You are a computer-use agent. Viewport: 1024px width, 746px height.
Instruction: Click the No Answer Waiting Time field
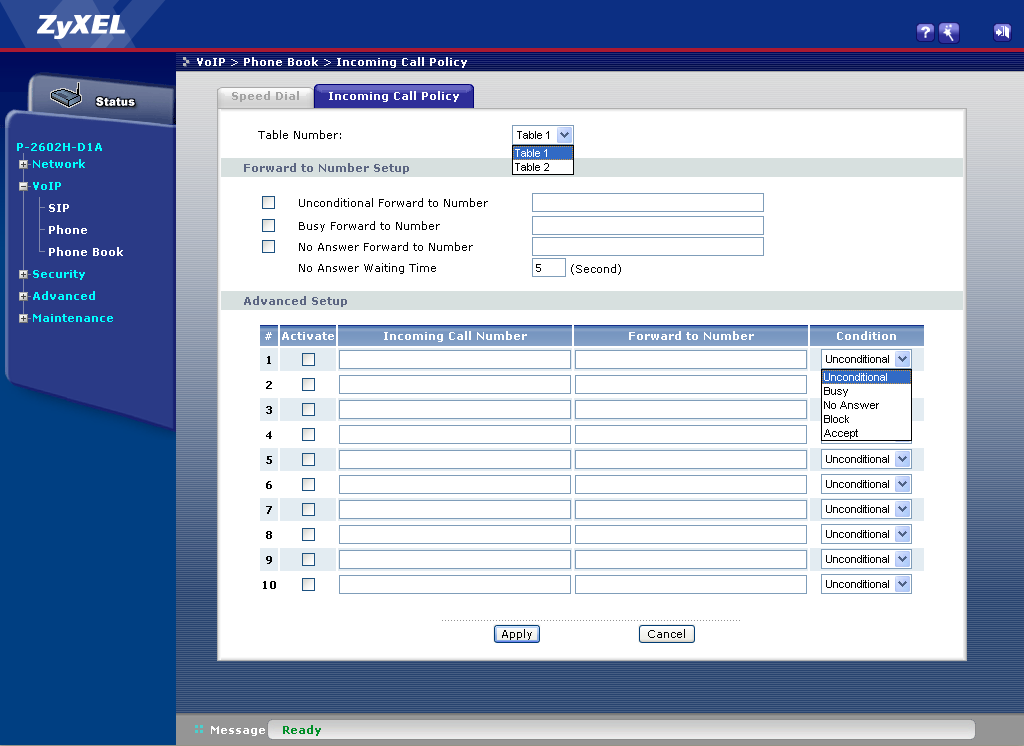click(549, 268)
